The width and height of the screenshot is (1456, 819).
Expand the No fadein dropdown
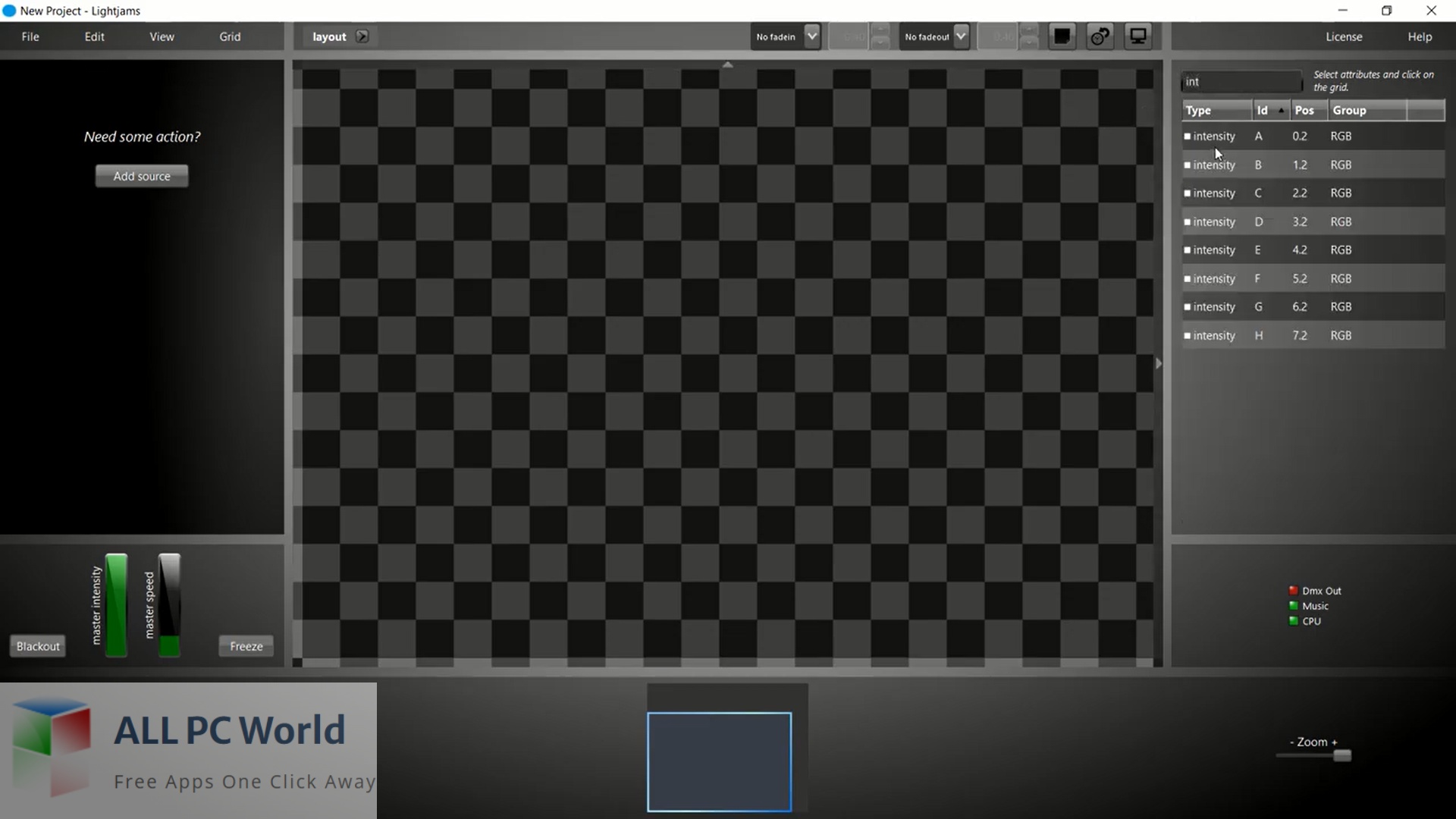pyautogui.click(x=811, y=36)
